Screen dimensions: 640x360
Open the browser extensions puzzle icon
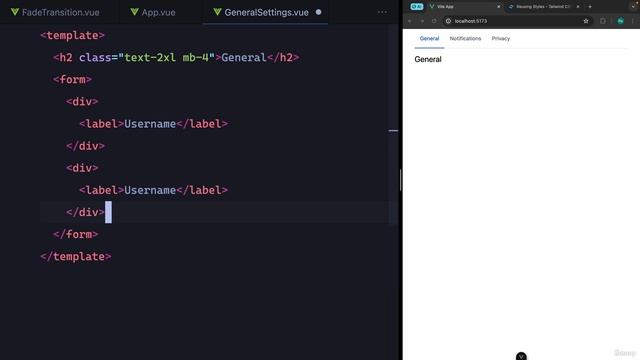point(603,21)
